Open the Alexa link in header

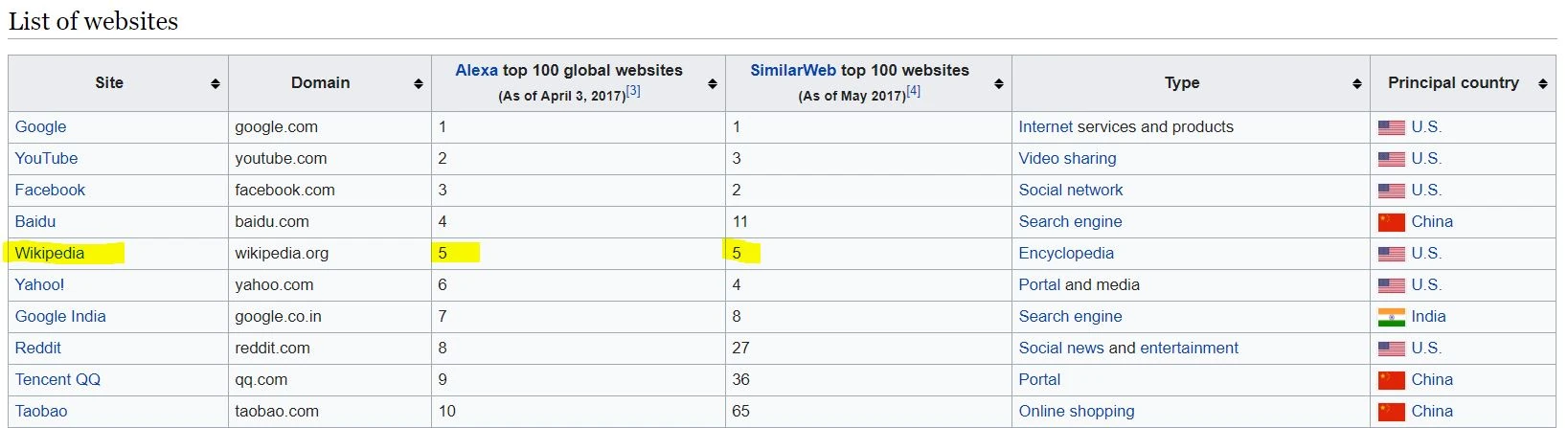click(x=476, y=70)
